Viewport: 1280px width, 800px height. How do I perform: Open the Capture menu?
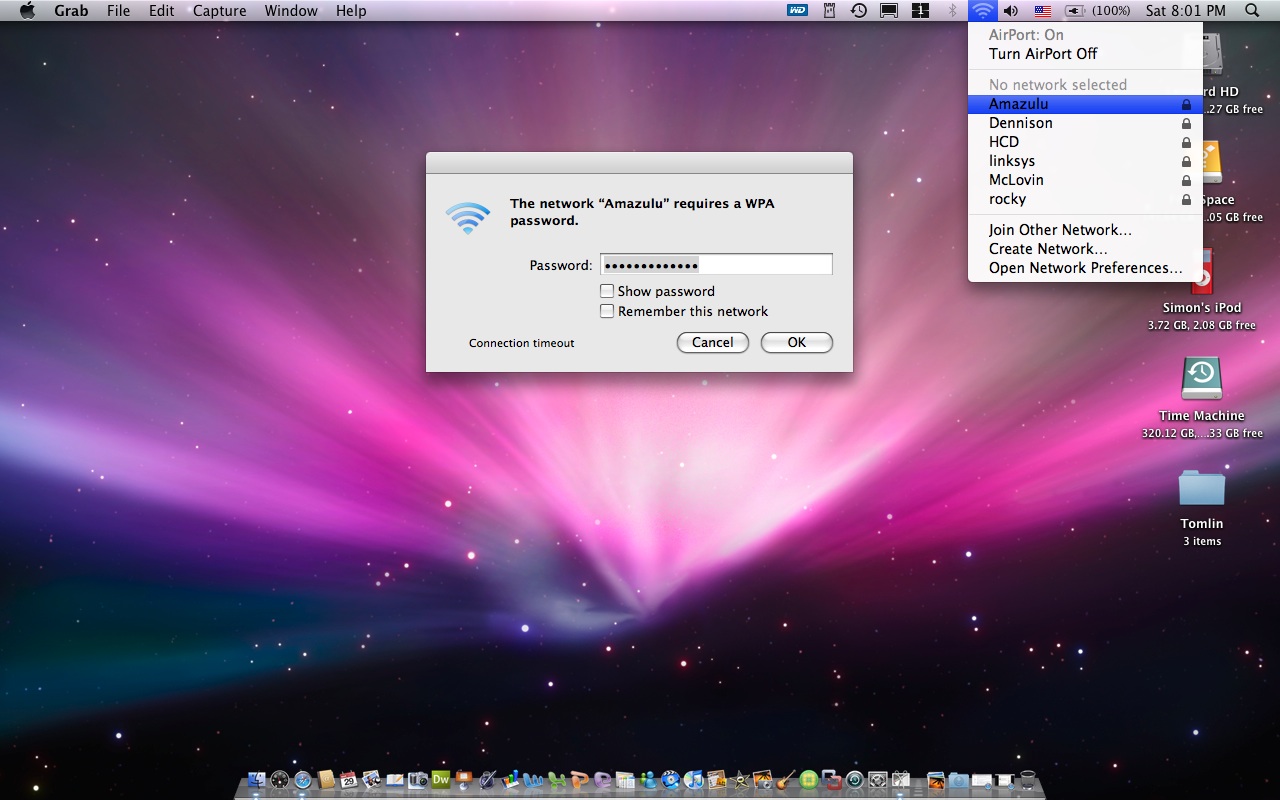(x=219, y=11)
